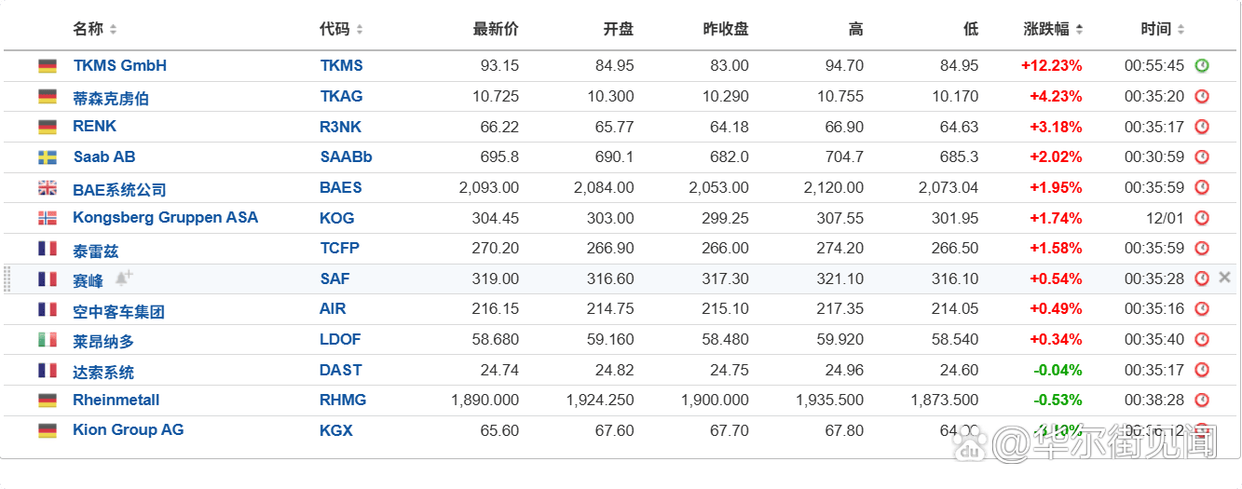1242x489 pixels.
Task: Open the Kion Group AG link
Action: pos(128,430)
